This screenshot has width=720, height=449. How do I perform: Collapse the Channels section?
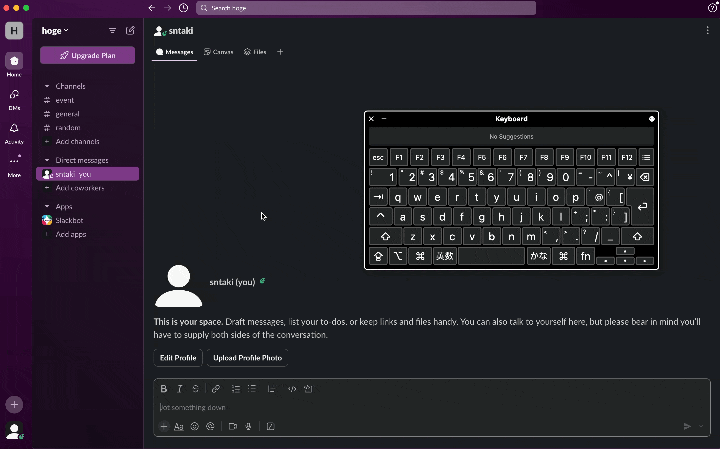47,86
